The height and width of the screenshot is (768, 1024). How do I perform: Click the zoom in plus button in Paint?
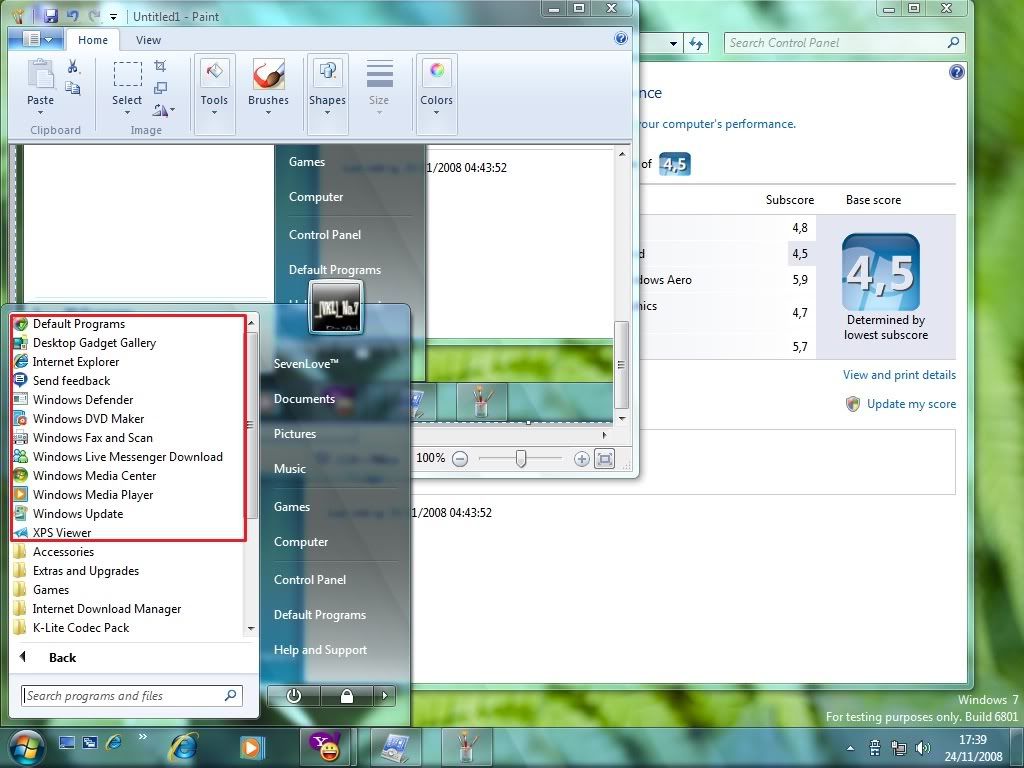click(581, 459)
